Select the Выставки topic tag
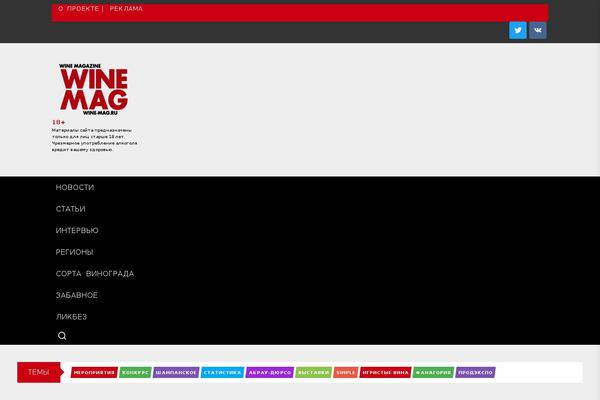This screenshot has height=400, width=600. click(313, 372)
